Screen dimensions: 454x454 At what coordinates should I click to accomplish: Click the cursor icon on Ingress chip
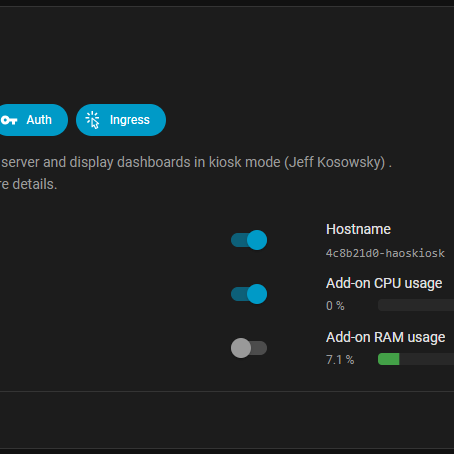coord(92,120)
